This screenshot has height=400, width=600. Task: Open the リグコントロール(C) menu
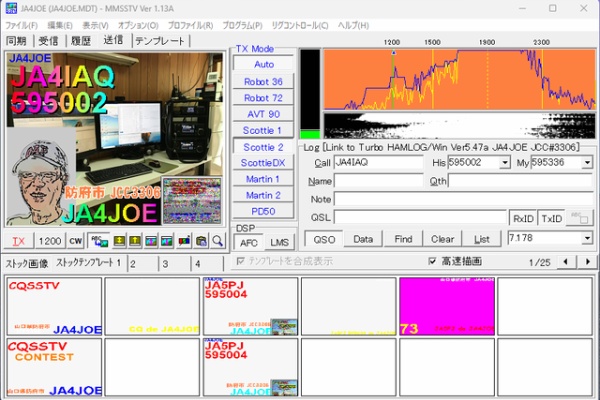[300, 26]
